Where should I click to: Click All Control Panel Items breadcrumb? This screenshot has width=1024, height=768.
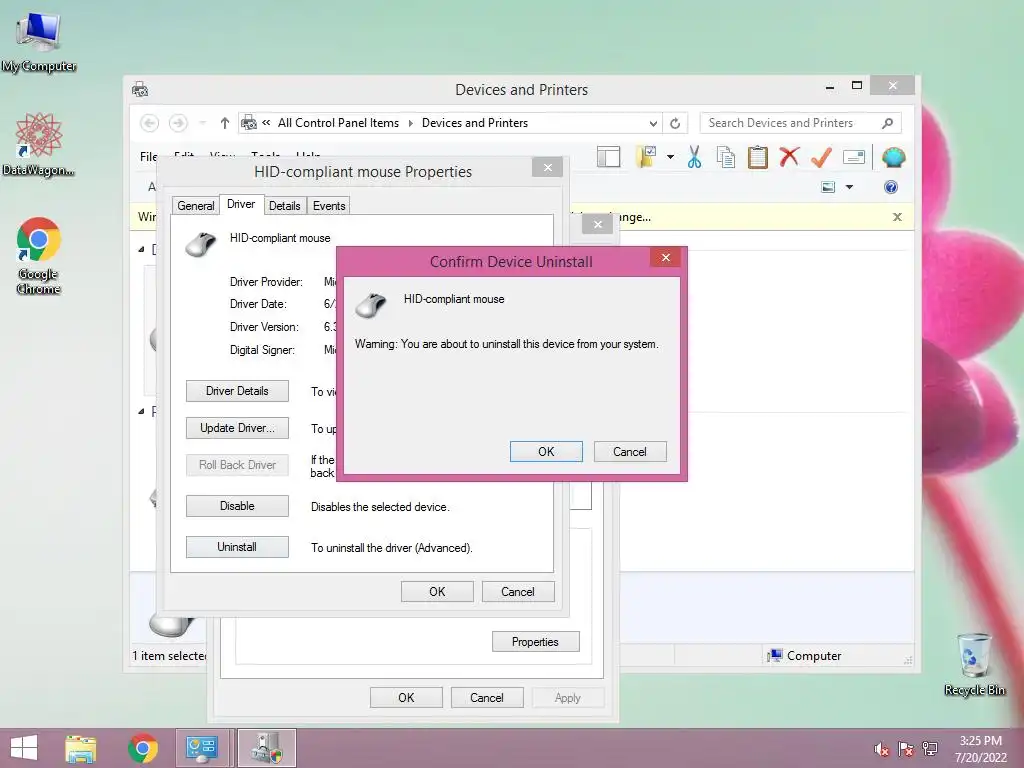338,123
